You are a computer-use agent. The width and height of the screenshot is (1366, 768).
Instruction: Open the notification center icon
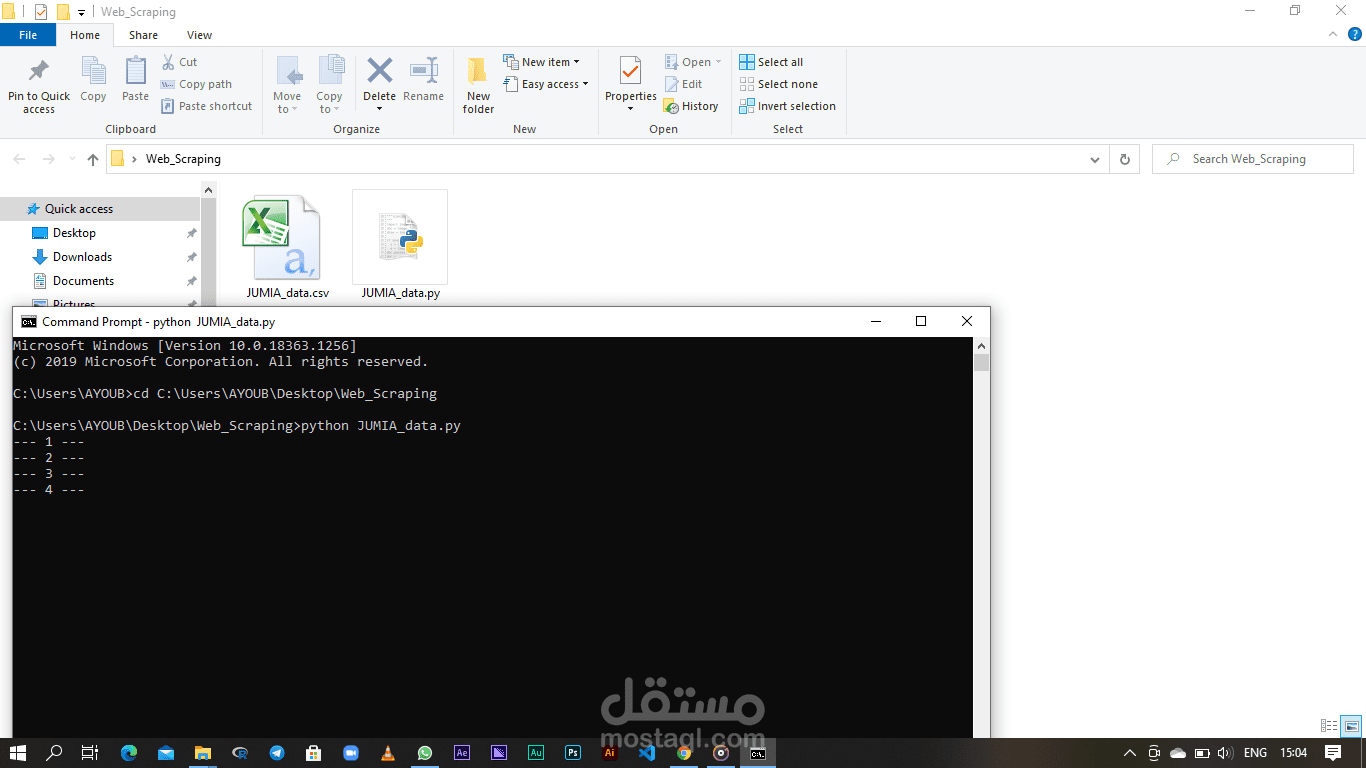(x=1333, y=753)
